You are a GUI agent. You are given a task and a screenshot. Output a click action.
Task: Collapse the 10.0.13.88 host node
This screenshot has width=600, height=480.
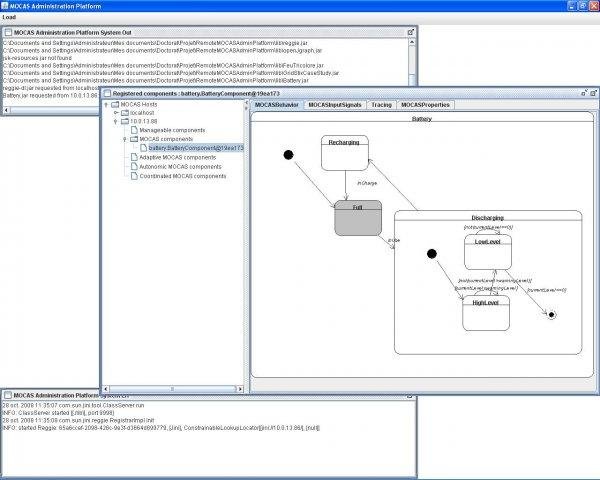click(116, 121)
